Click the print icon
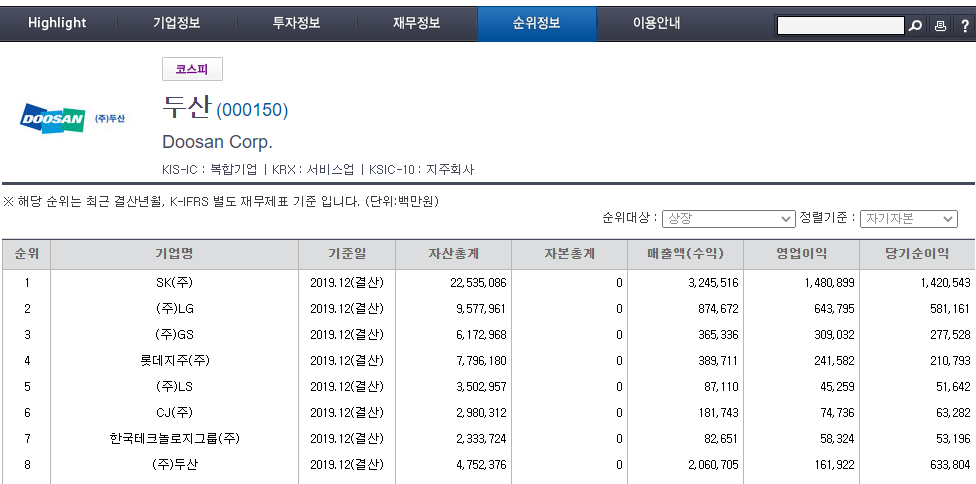The image size is (976, 484). click(x=940, y=26)
